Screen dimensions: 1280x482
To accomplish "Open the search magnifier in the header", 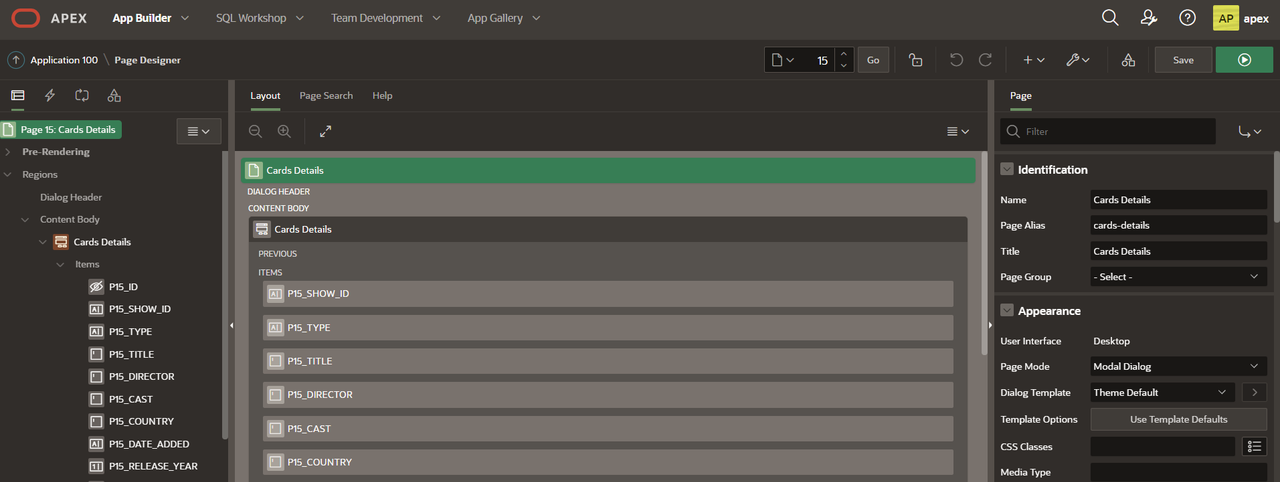I will (x=1110, y=18).
